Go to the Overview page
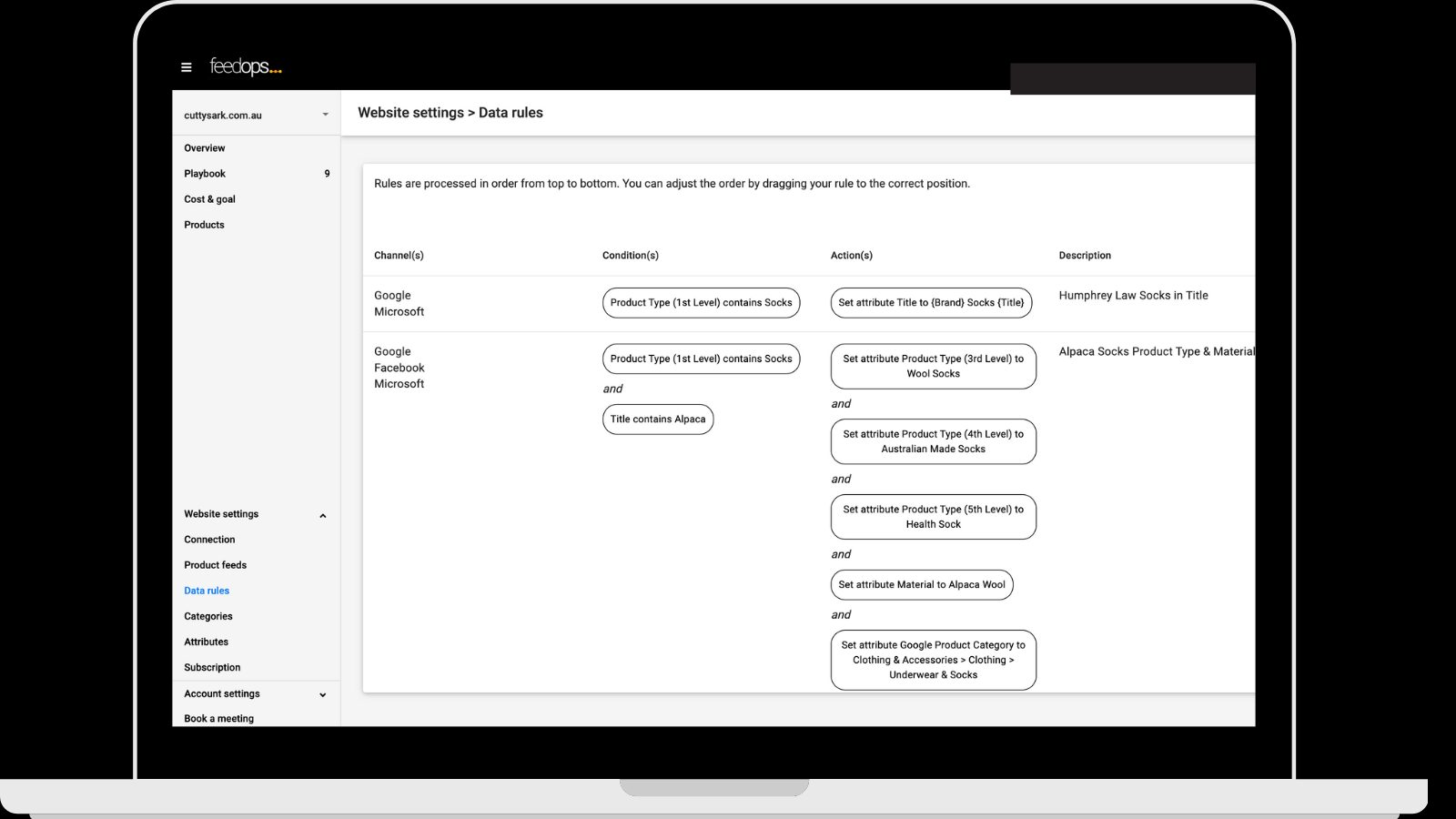1456x819 pixels. coord(205,148)
